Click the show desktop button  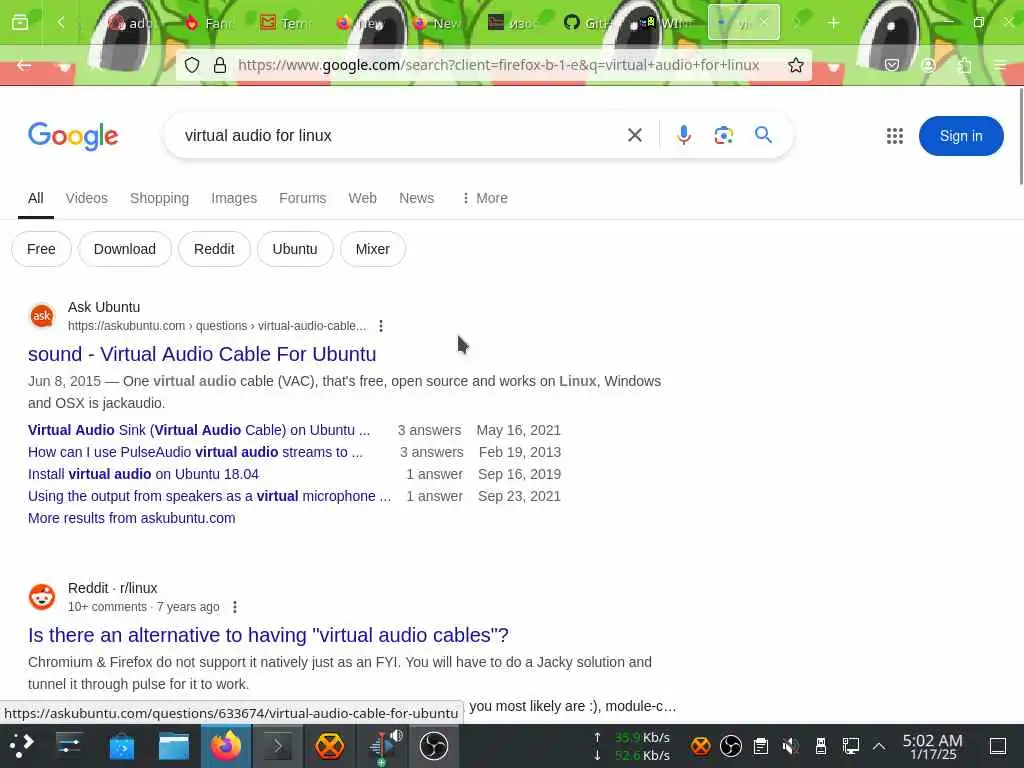pyautogui.click(x=998, y=746)
